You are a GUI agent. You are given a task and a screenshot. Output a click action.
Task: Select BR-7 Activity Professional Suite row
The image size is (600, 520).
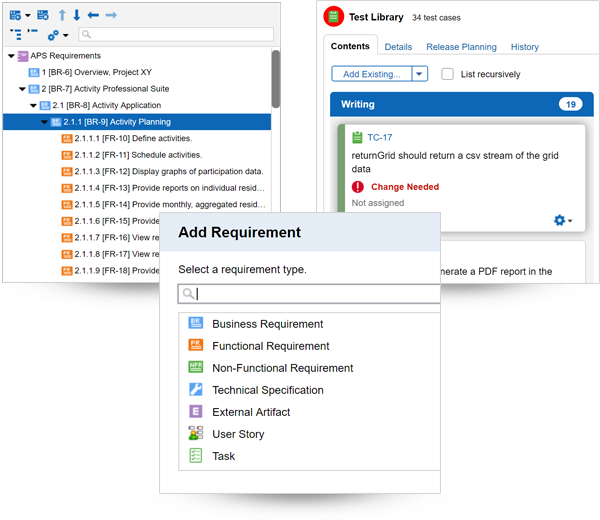[105, 89]
